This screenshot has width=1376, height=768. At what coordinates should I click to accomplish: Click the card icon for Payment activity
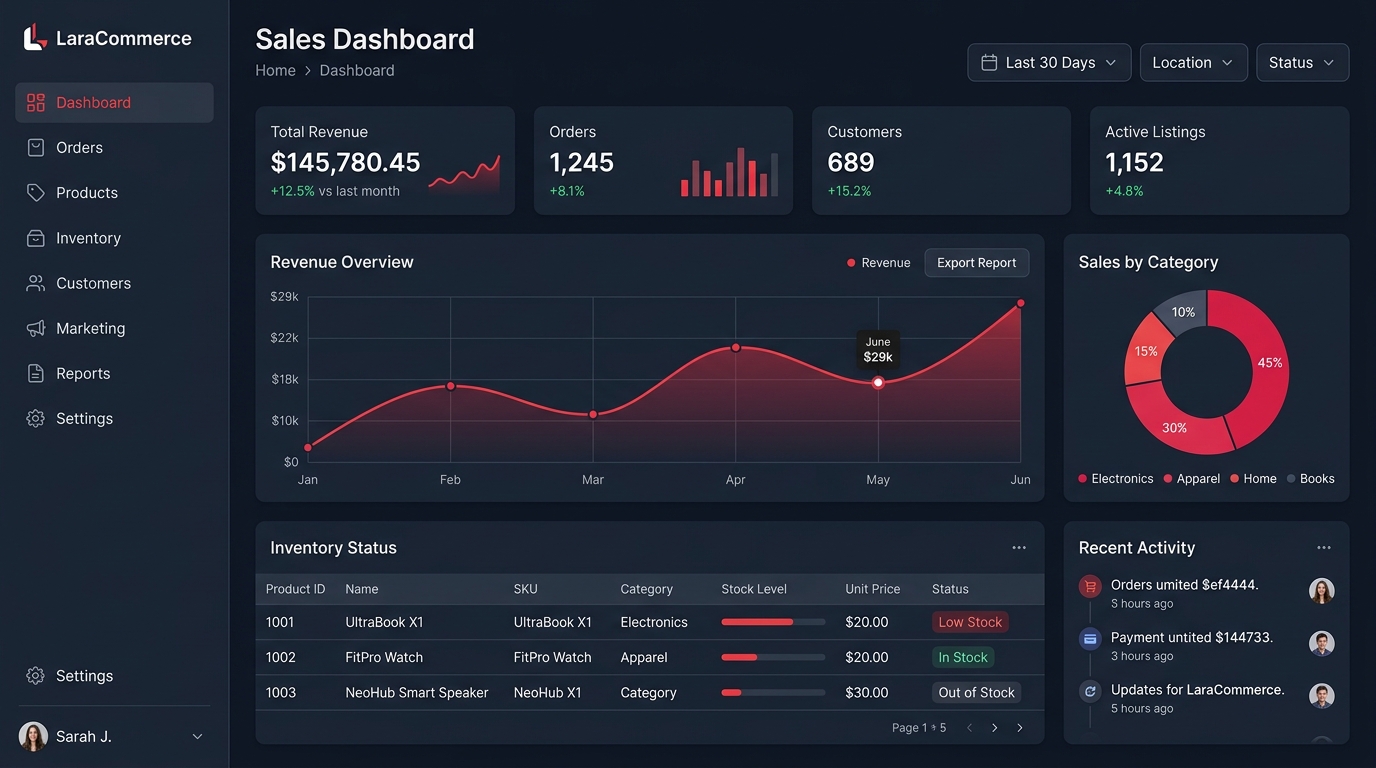(1091, 639)
